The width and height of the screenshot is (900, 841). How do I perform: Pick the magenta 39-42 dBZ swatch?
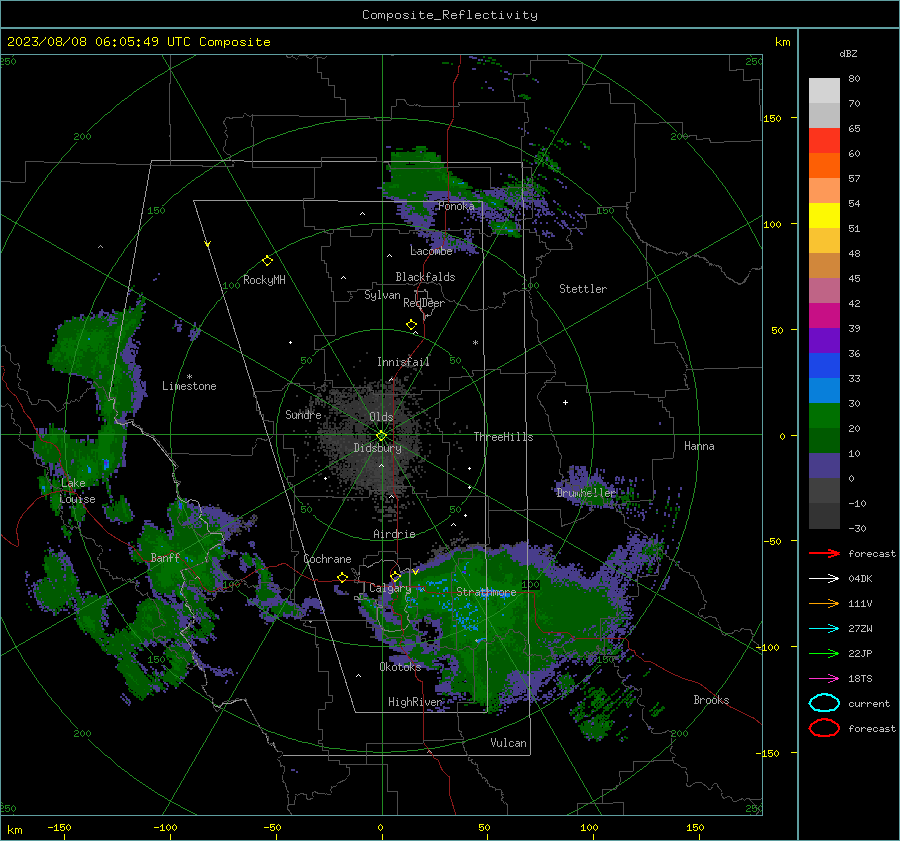(x=824, y=315)
